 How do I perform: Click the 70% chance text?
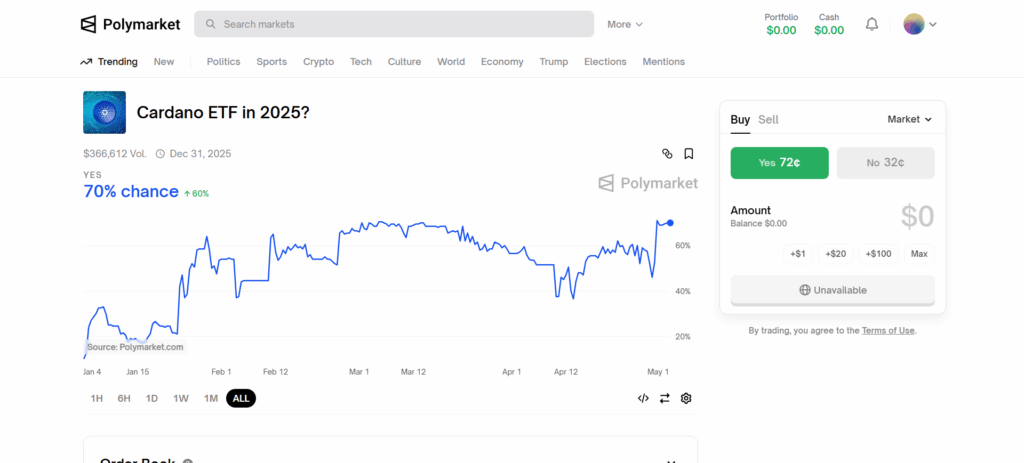(131, 191)
